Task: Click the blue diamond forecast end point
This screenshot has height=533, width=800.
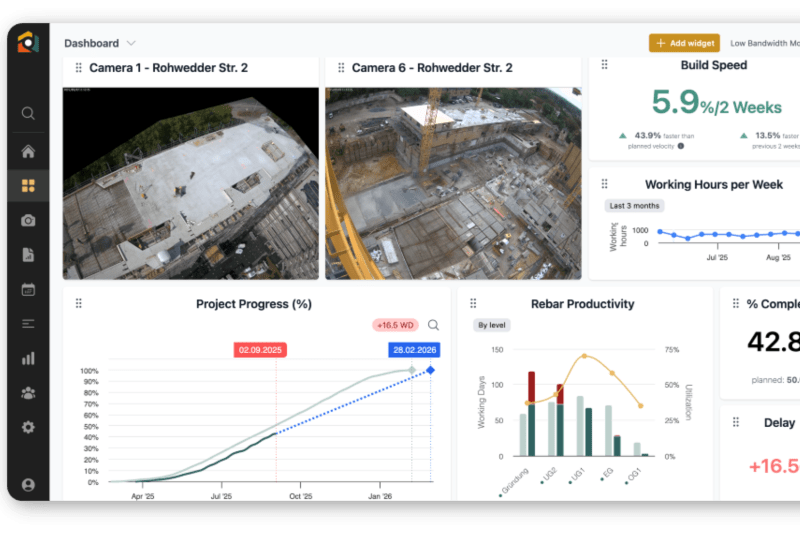Action: (431, 370)
